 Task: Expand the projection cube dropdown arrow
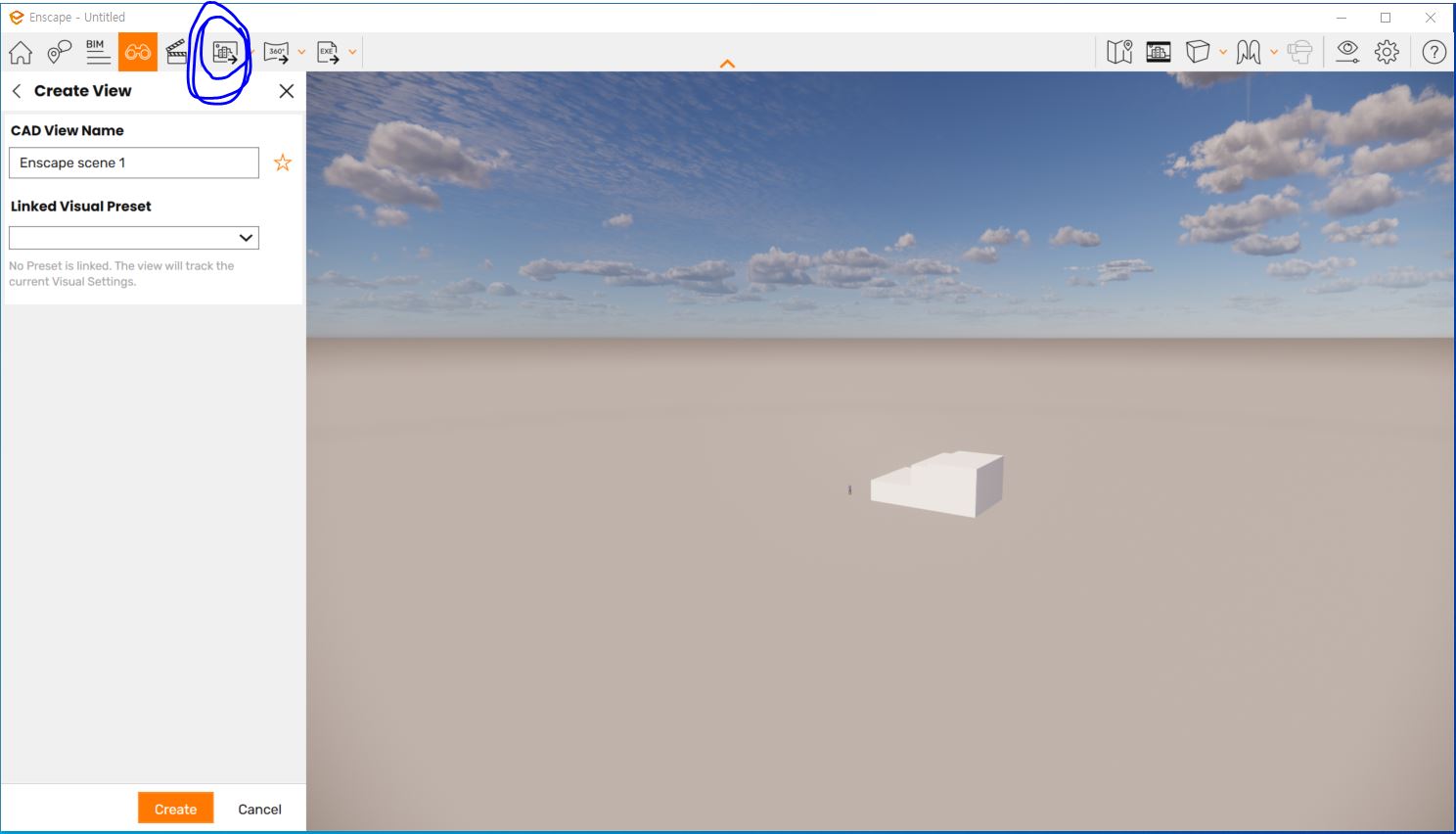(1223, 52)
